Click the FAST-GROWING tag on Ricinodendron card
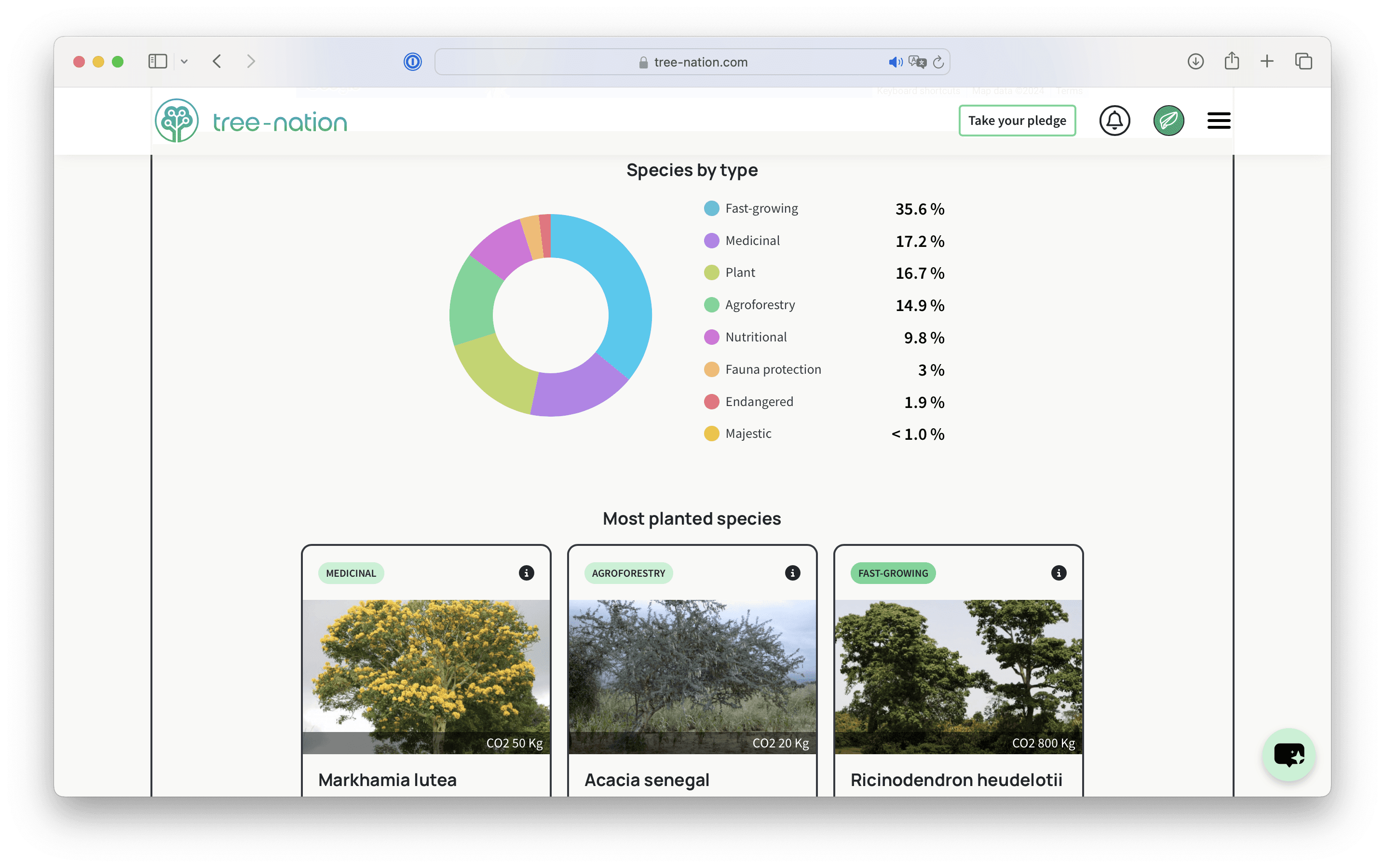 point(893,573)
